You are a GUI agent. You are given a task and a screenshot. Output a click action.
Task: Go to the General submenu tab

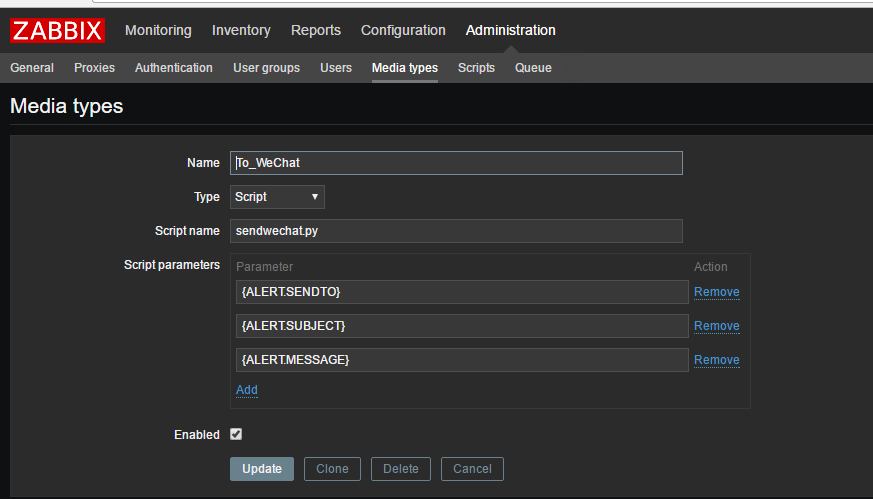pyautogui.click(x=32, y=68)
